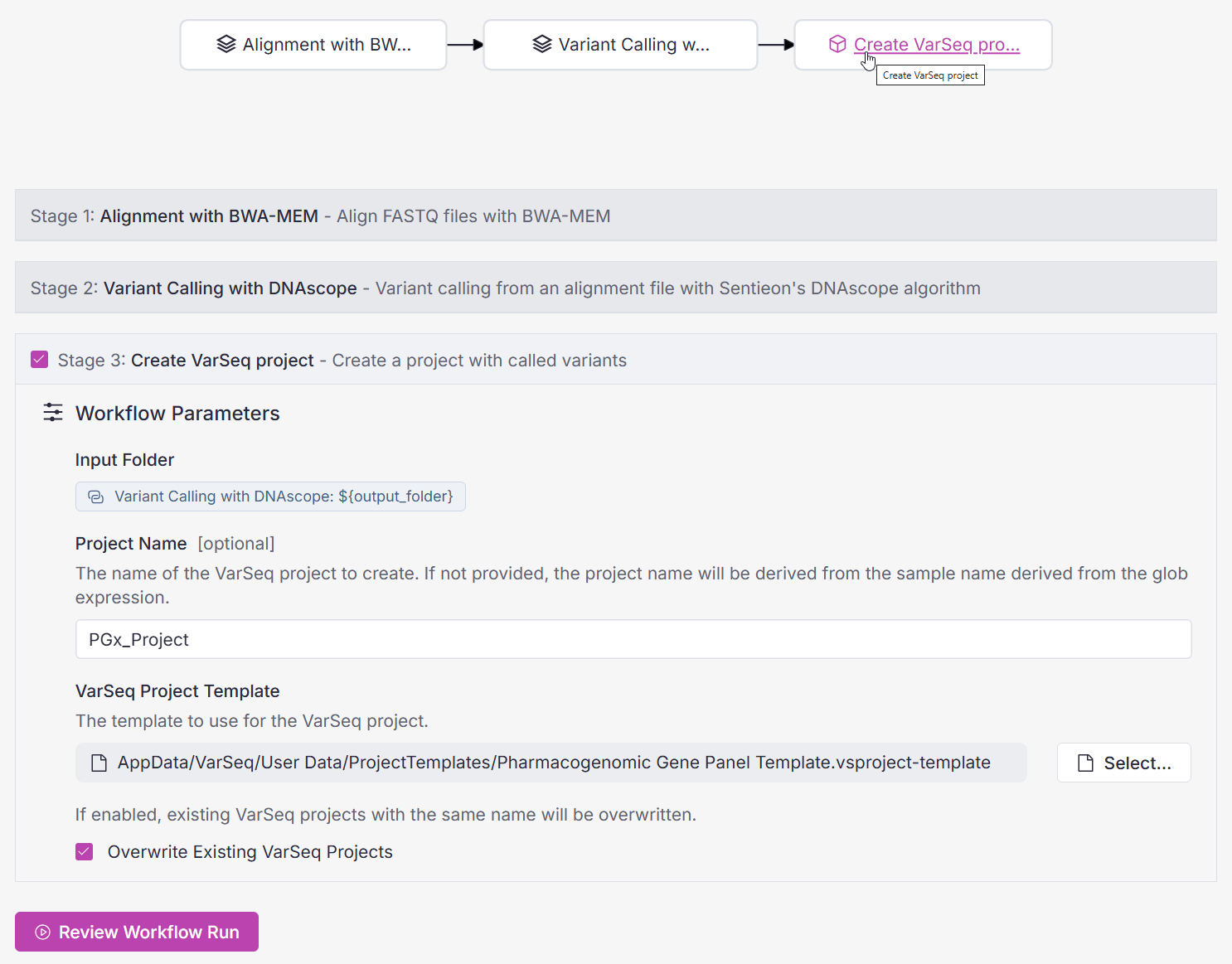Viewport: 1232px width, 964px height.
Task: Open the Create VarSeq pro... link
Action: pos(936,45)
